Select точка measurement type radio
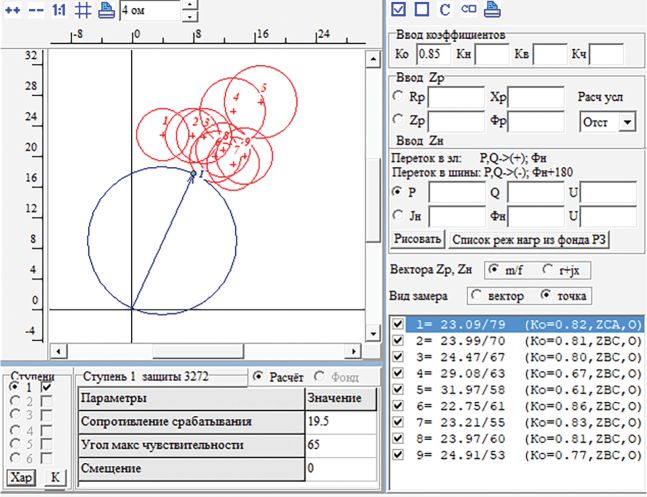This screenshot has width=647, height=497. point(546,295)
